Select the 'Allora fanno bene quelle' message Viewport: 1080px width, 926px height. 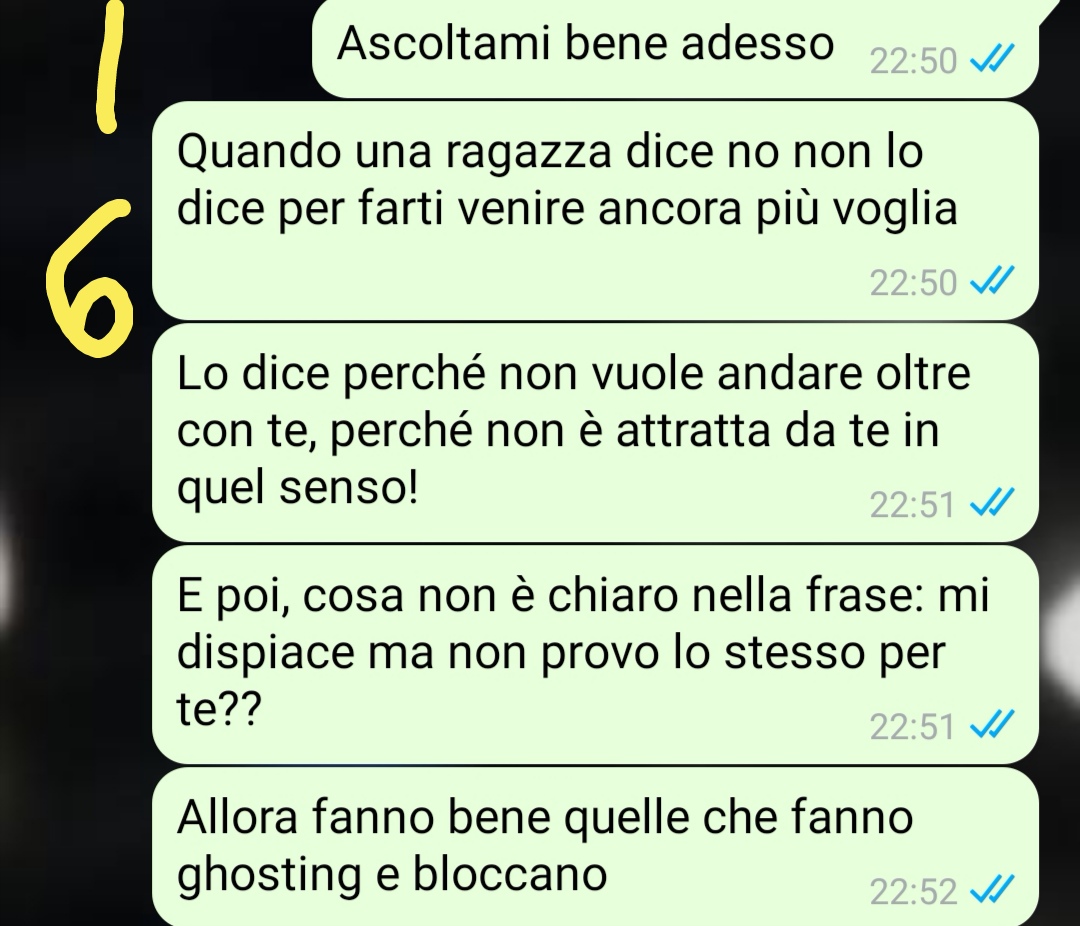tap(595, 847)
